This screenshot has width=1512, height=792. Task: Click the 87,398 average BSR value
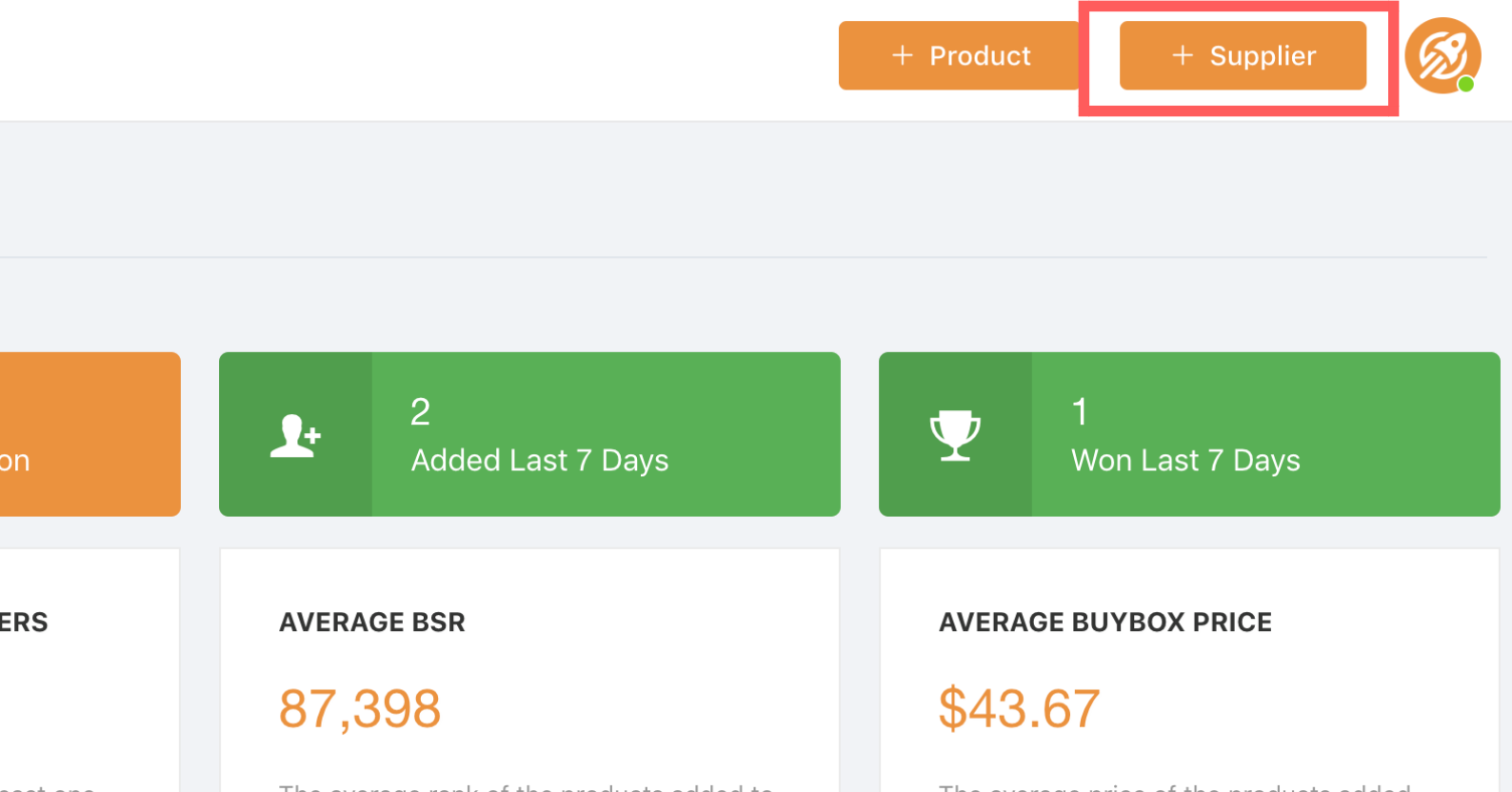360,709
